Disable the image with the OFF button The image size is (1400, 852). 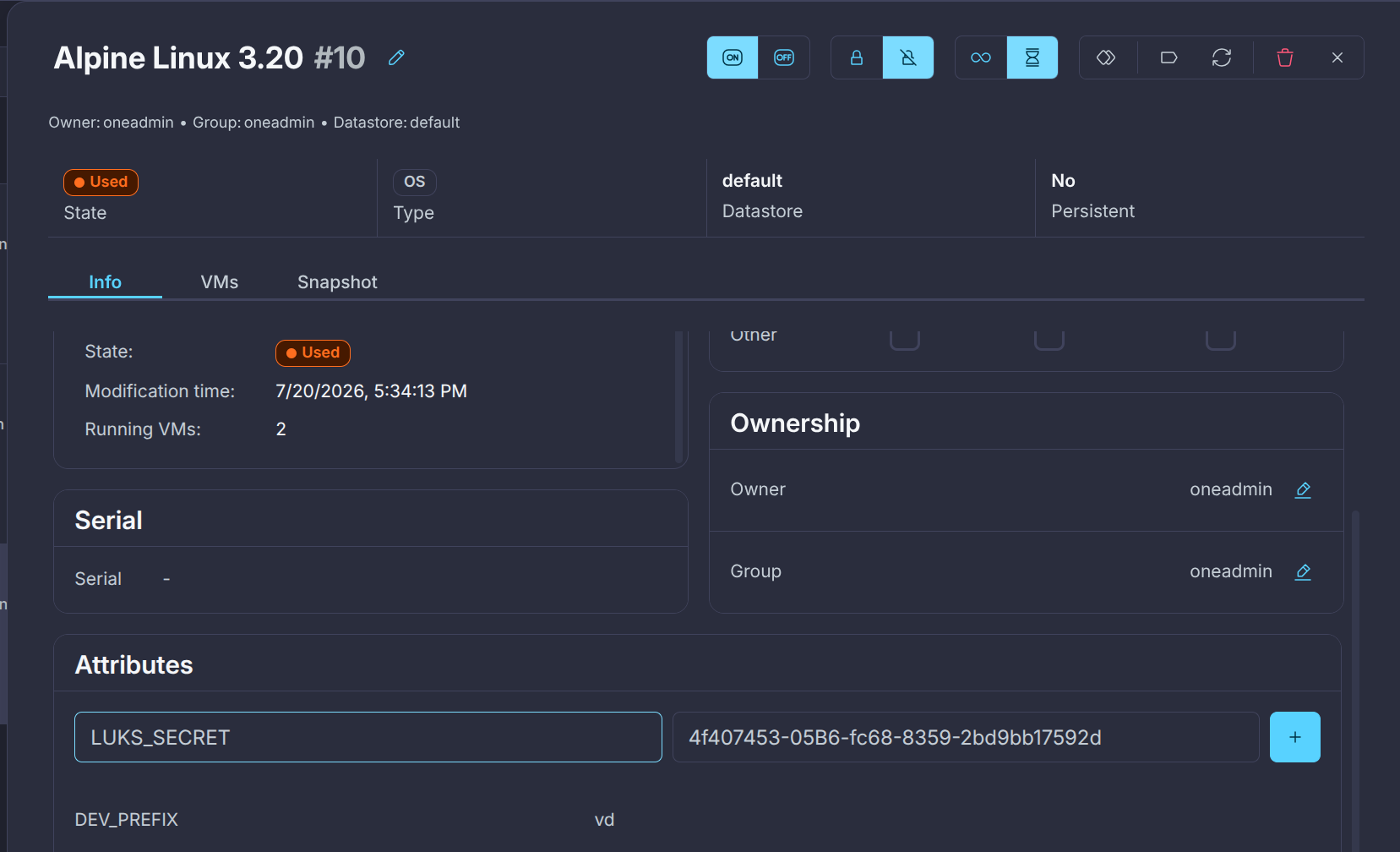pyautogui.click(x=784, y=57)
